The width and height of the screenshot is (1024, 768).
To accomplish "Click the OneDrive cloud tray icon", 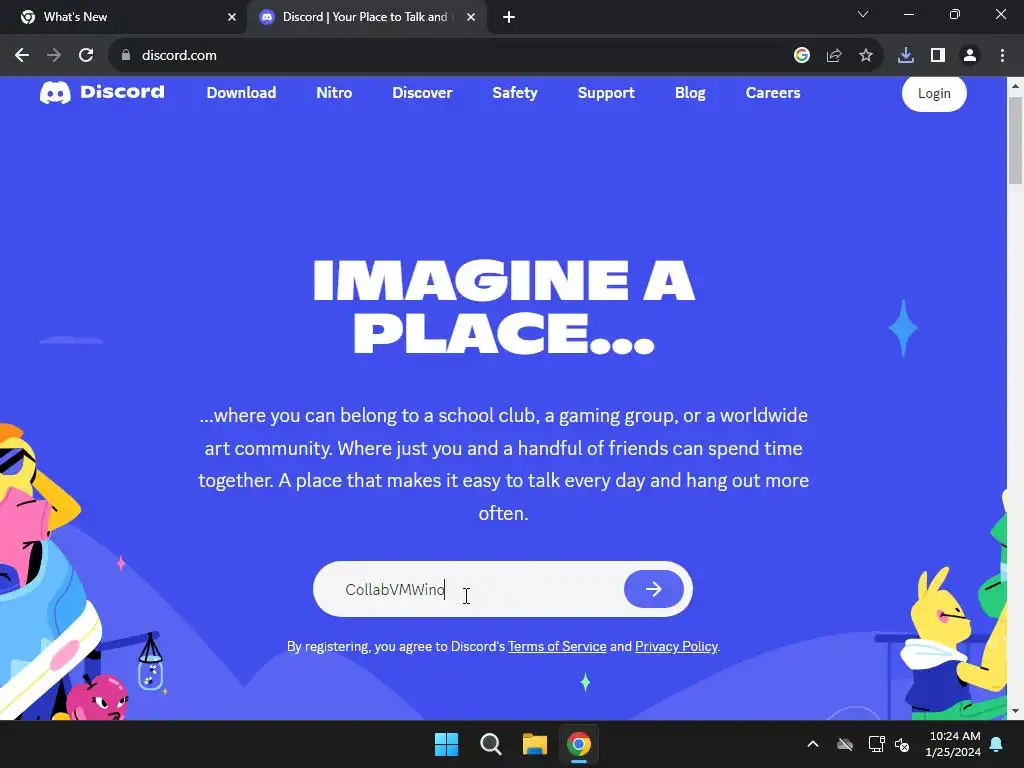I will click(845, 744).
